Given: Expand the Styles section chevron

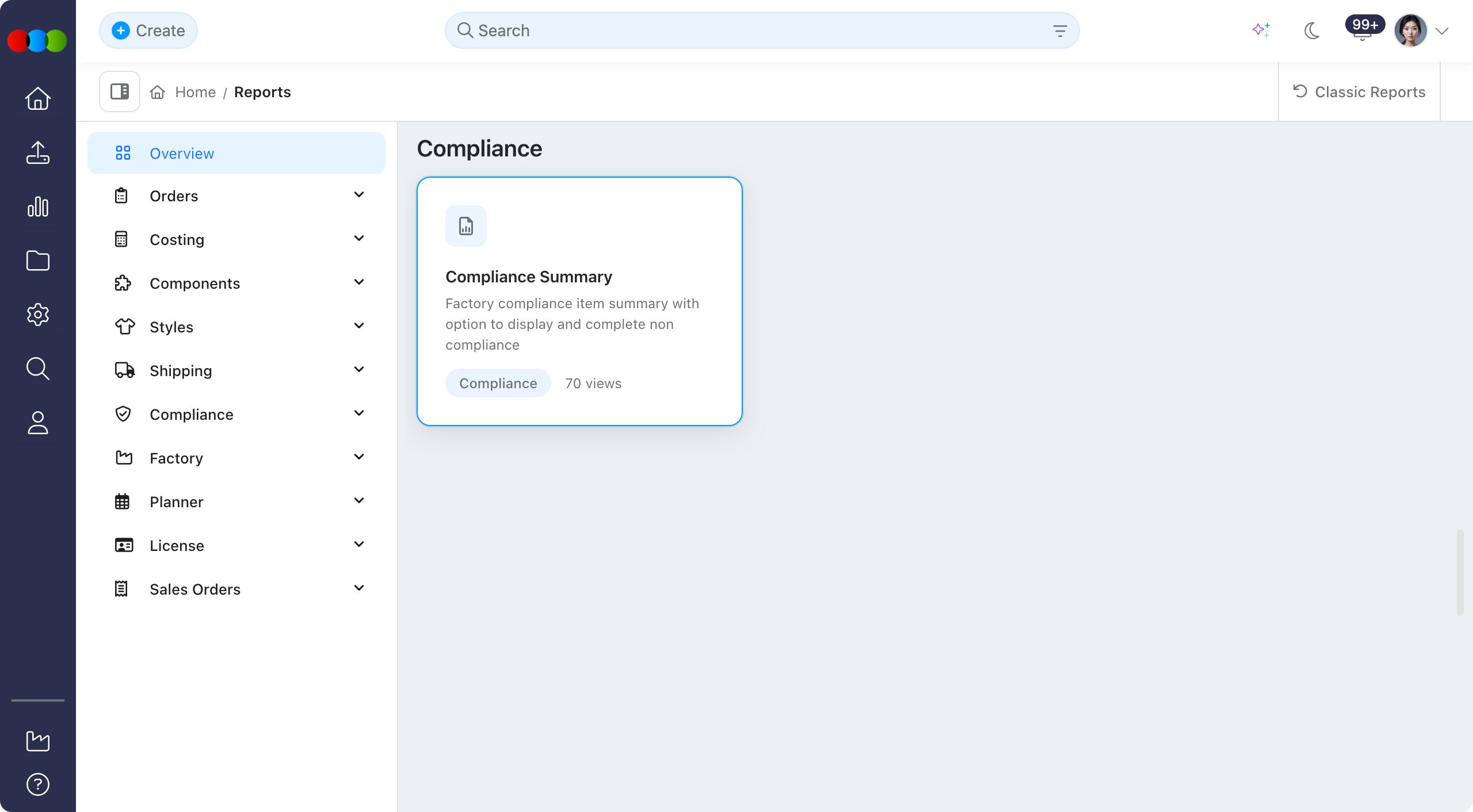Looking at the screenshot, I should coord(359,326).
